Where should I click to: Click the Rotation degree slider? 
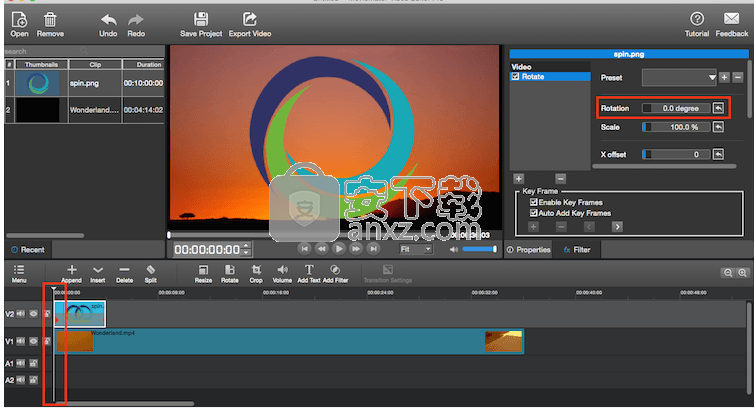(677, 108)
